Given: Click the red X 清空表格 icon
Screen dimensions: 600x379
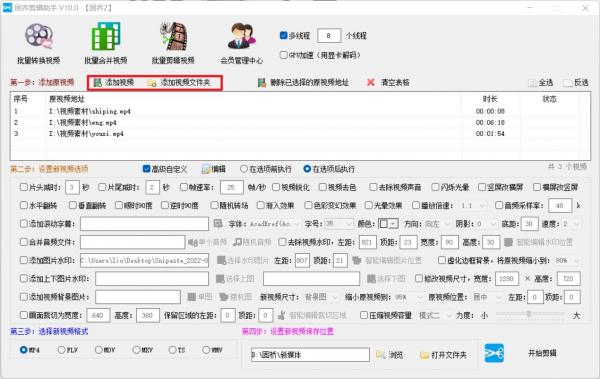Looking at the screenshot, I should [x=370, y=82].
